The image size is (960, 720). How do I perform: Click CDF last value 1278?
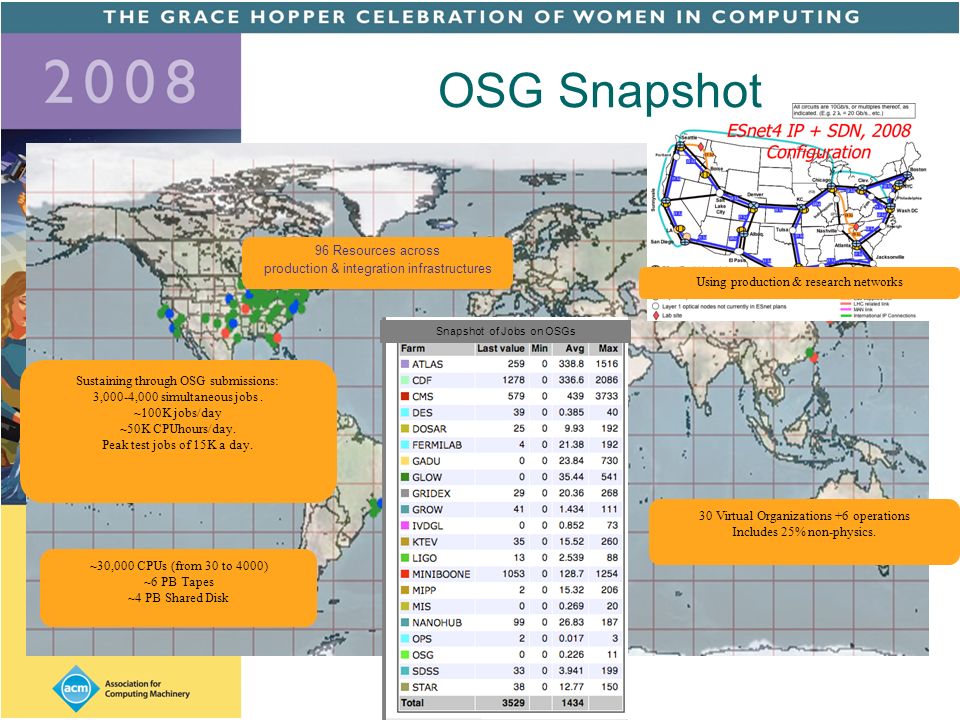pyautogui.click(x=513, y=380)
